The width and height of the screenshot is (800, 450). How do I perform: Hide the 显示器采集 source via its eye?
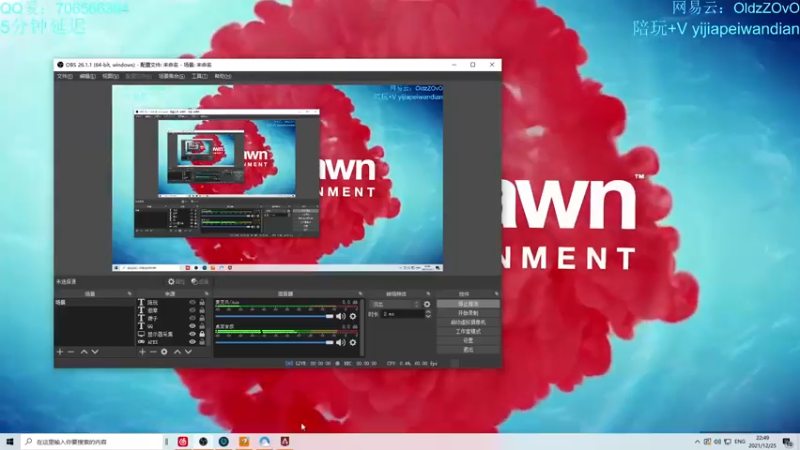click(x=192, y=334)
